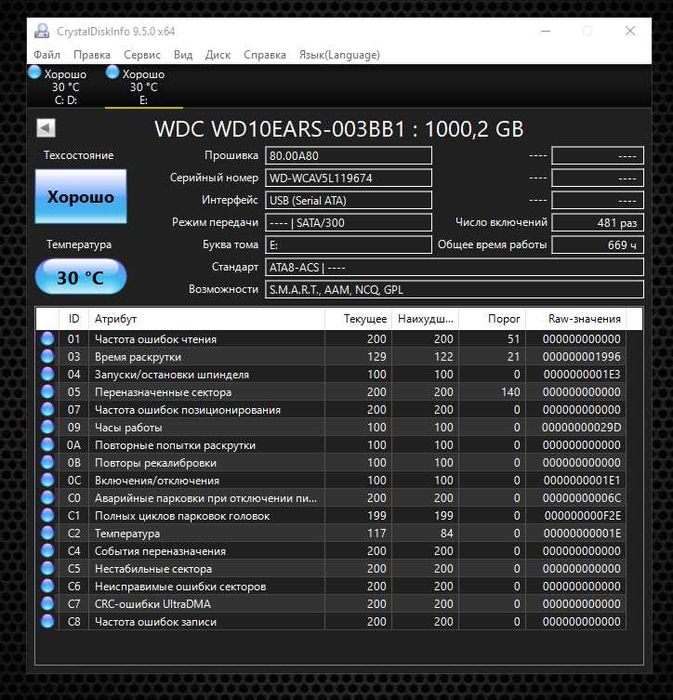Select the Частота ошибок позиционирования row

(331, 409)
